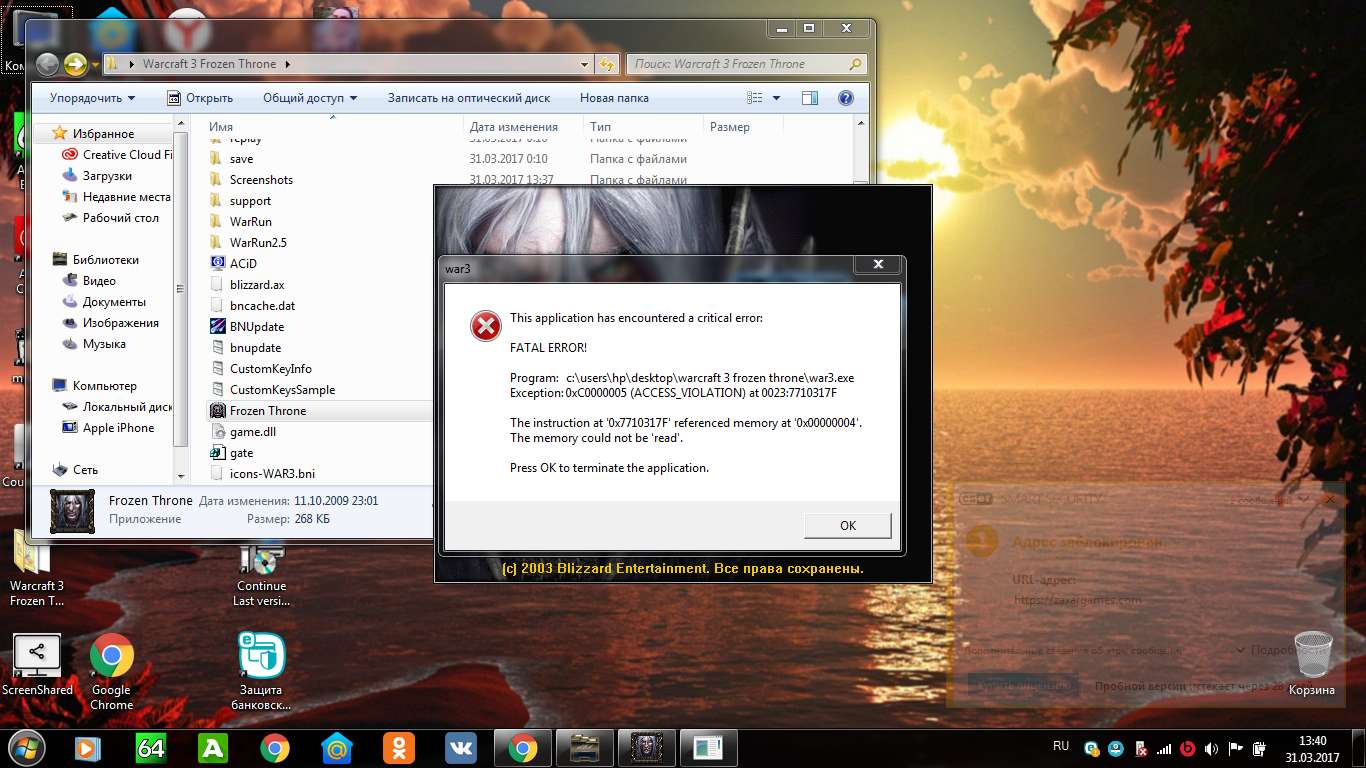1366x768 pixels.
Task: Click Купить лицензию in ESET popup
Action: (1023, 685)
